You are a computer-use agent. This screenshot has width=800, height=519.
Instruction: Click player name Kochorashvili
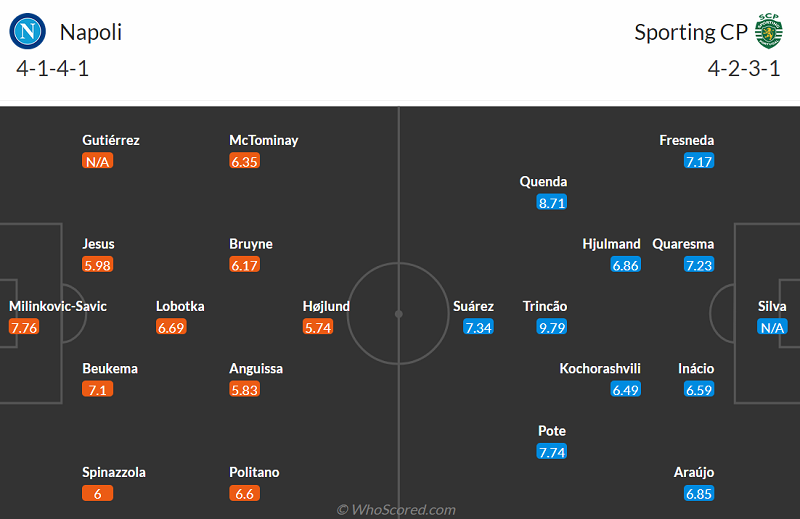[x=600, y=368]
